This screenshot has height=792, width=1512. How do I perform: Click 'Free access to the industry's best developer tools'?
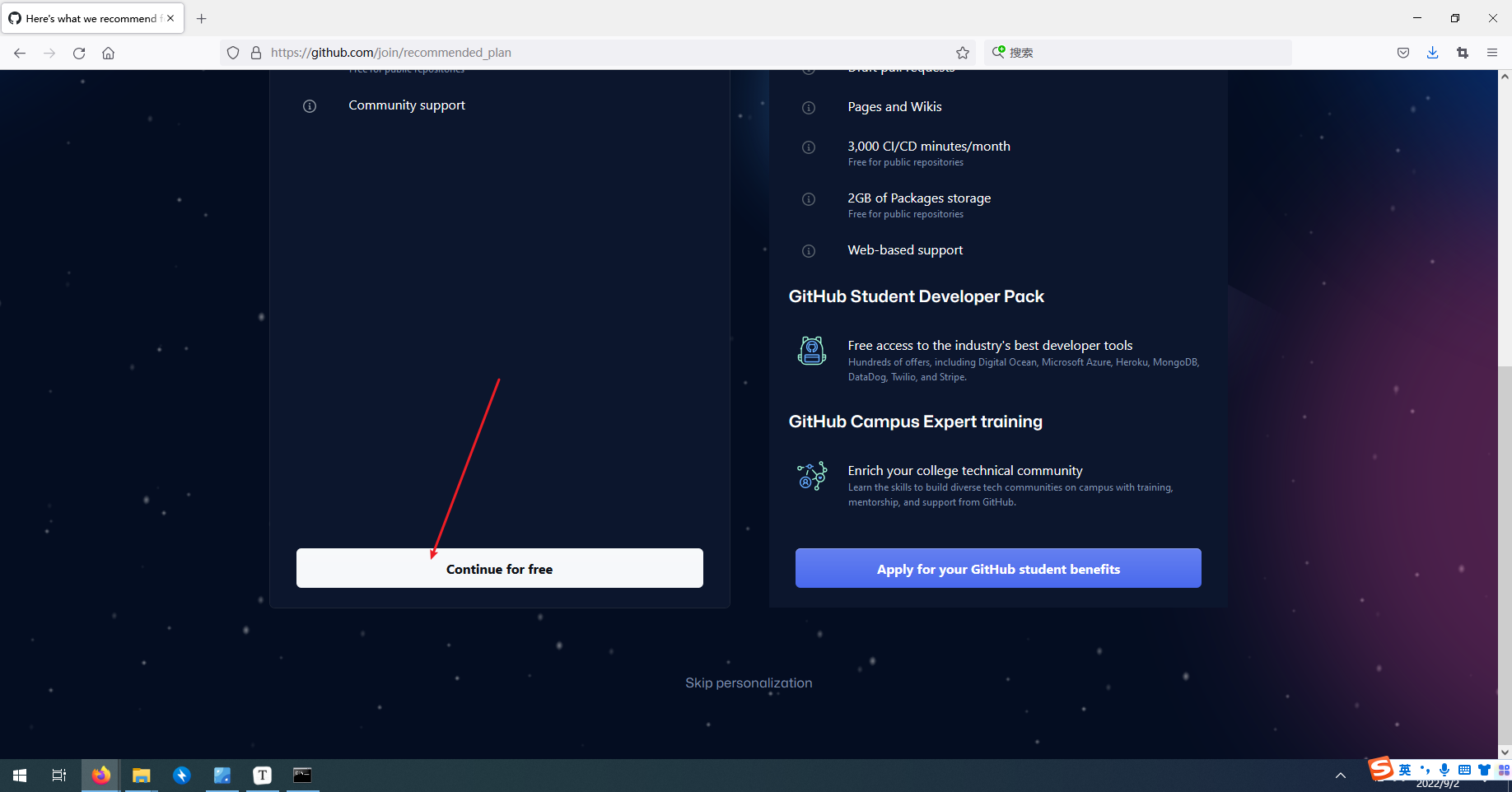(990, 346)
